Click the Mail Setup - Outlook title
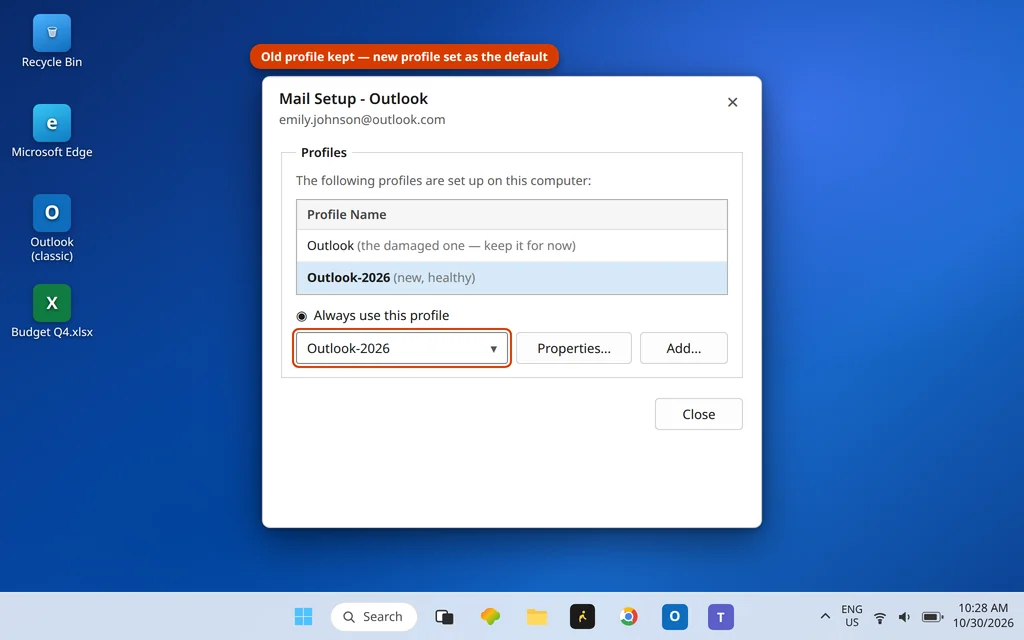 (353, 99)
